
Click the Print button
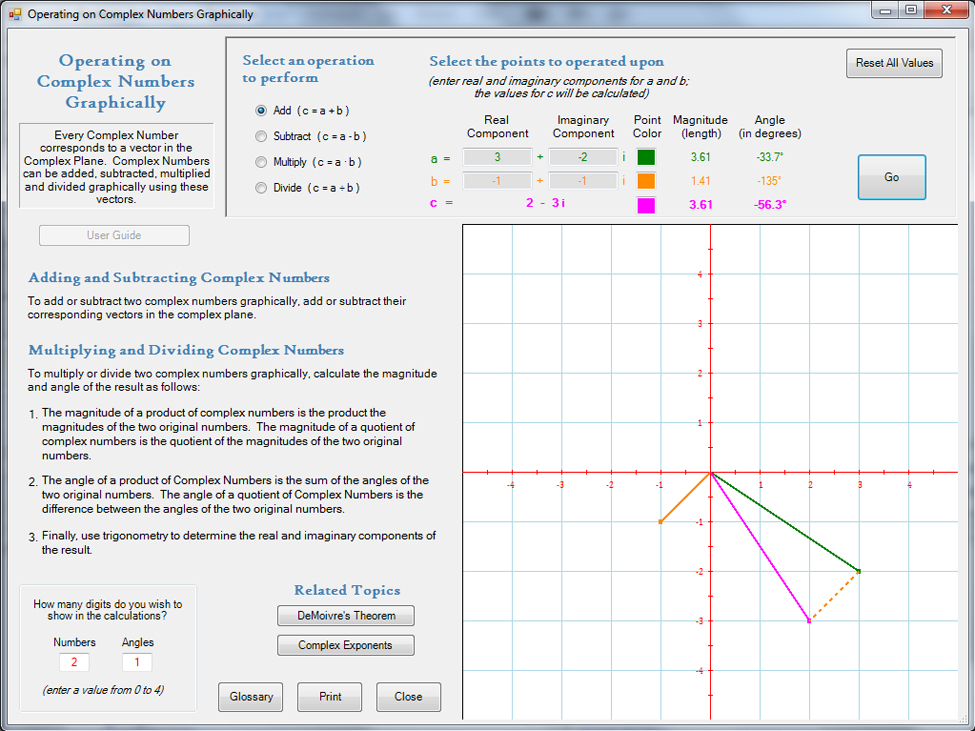coord(330,697)
